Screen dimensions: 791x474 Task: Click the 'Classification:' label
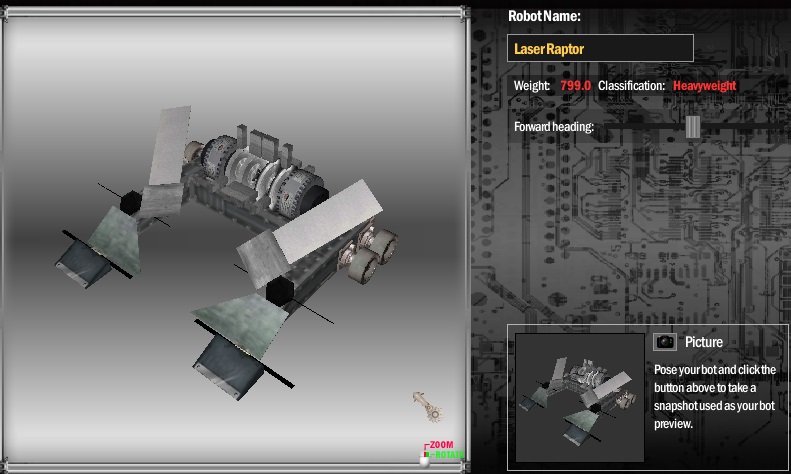tap(632, 86)
